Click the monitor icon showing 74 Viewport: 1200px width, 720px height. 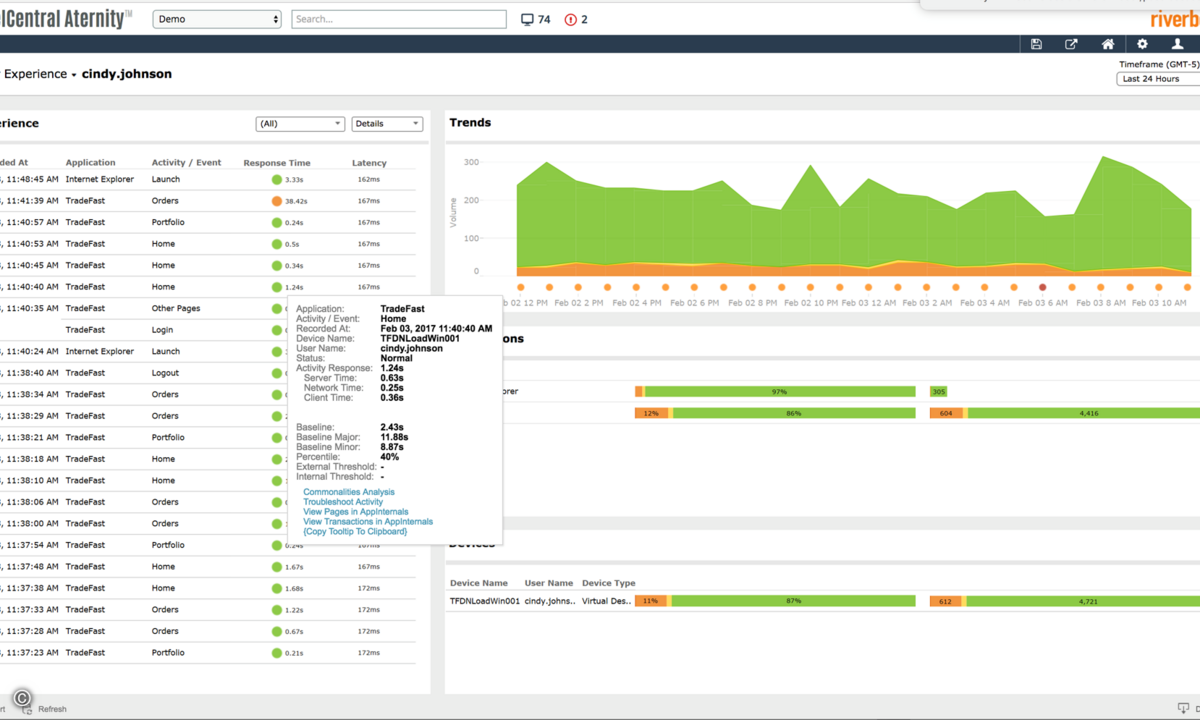point(528,19)
